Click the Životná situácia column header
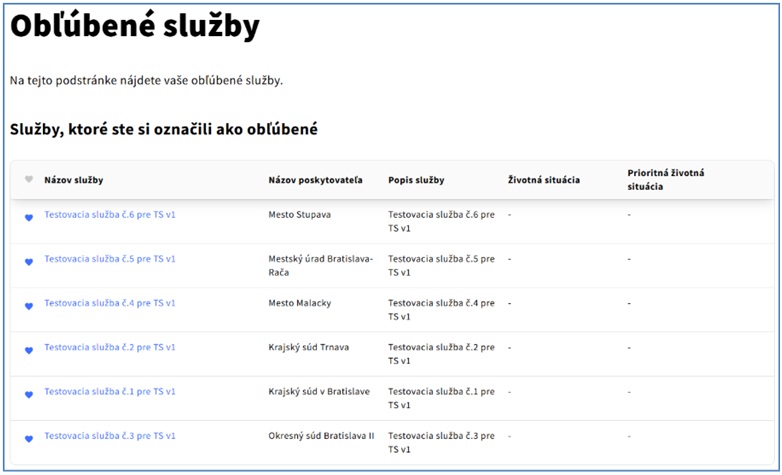The width and height of the screenshot is (782, 475). click(x=544, y=180)
